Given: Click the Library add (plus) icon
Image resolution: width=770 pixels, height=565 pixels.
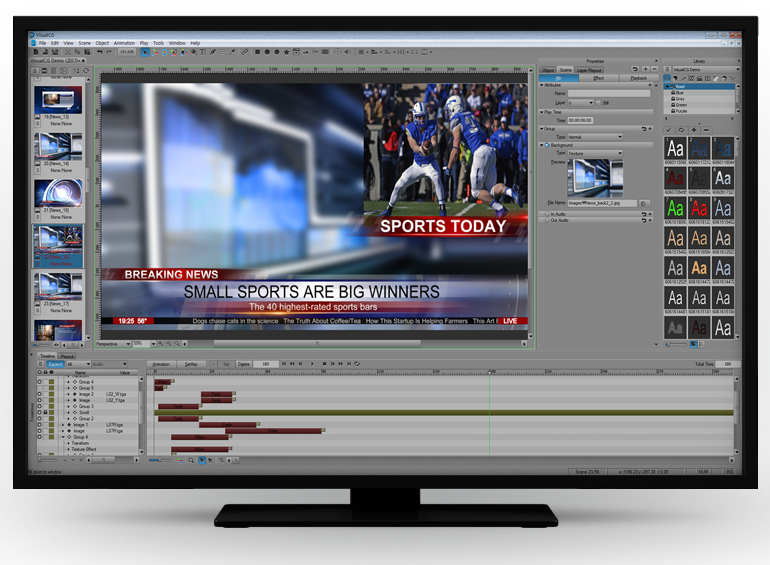Looking at the screenshot, I should coord(694,130).
